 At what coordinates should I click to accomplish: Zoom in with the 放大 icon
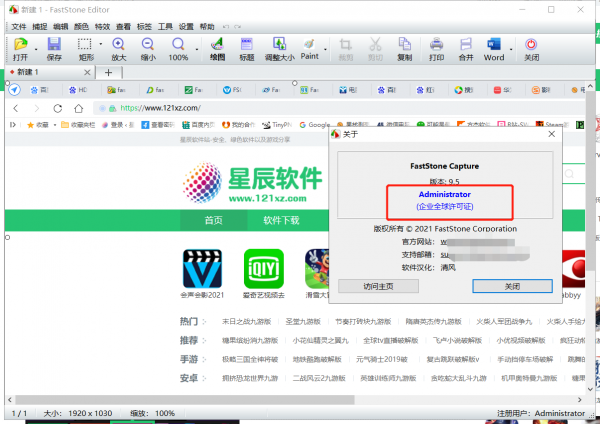click(x=119, y=49)
